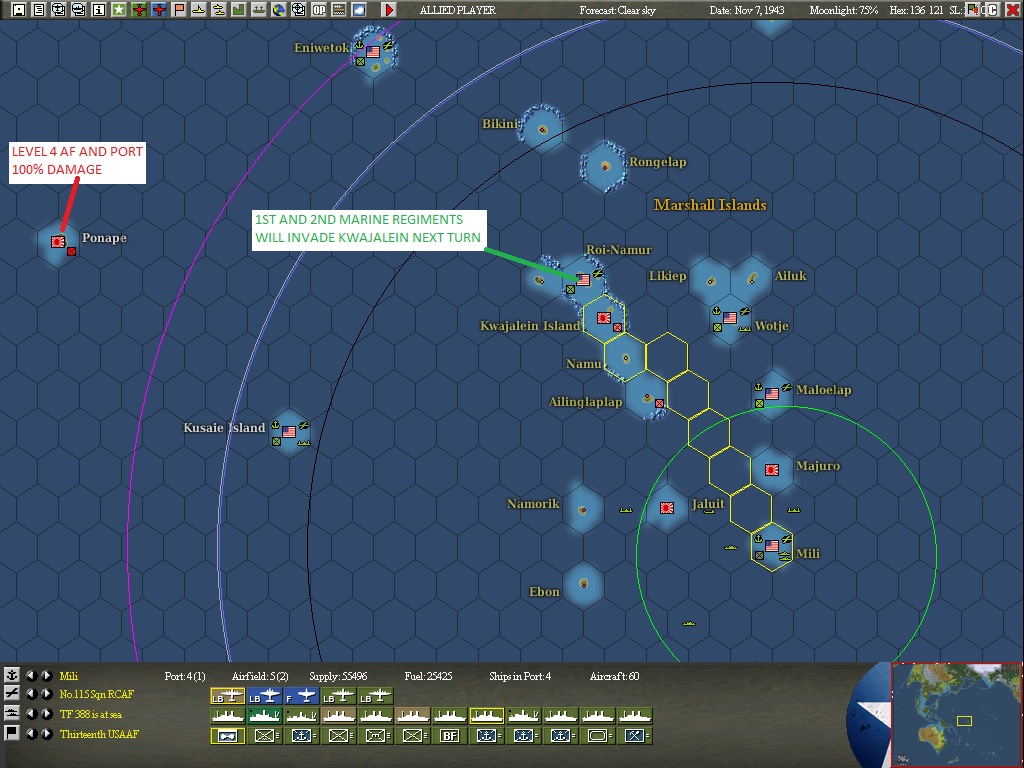Open the globe icon in toolbar
Image resolution: width=1024 pixels, height=768 pixels.
pos(278,10)
